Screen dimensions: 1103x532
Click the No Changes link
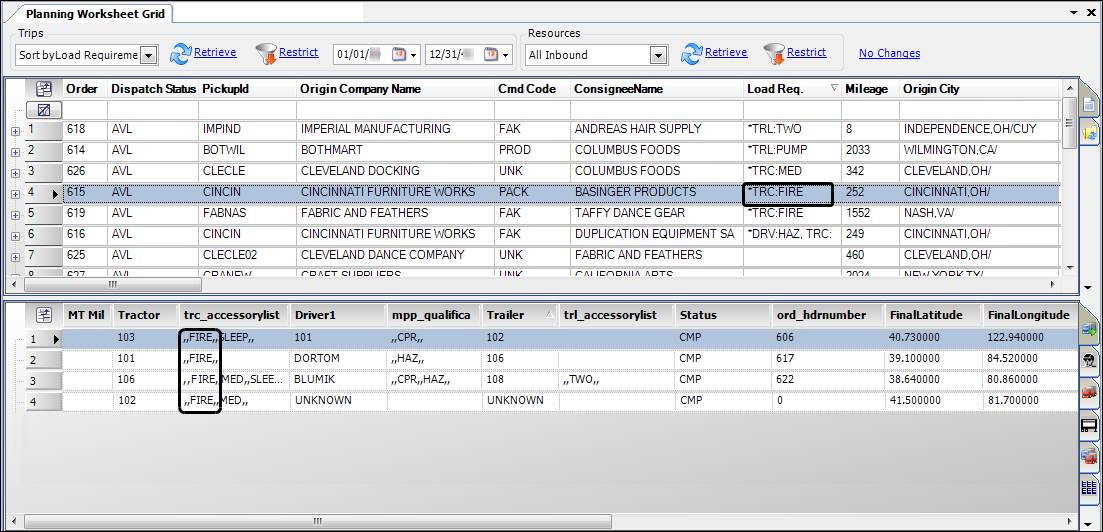tap(889, 54)
